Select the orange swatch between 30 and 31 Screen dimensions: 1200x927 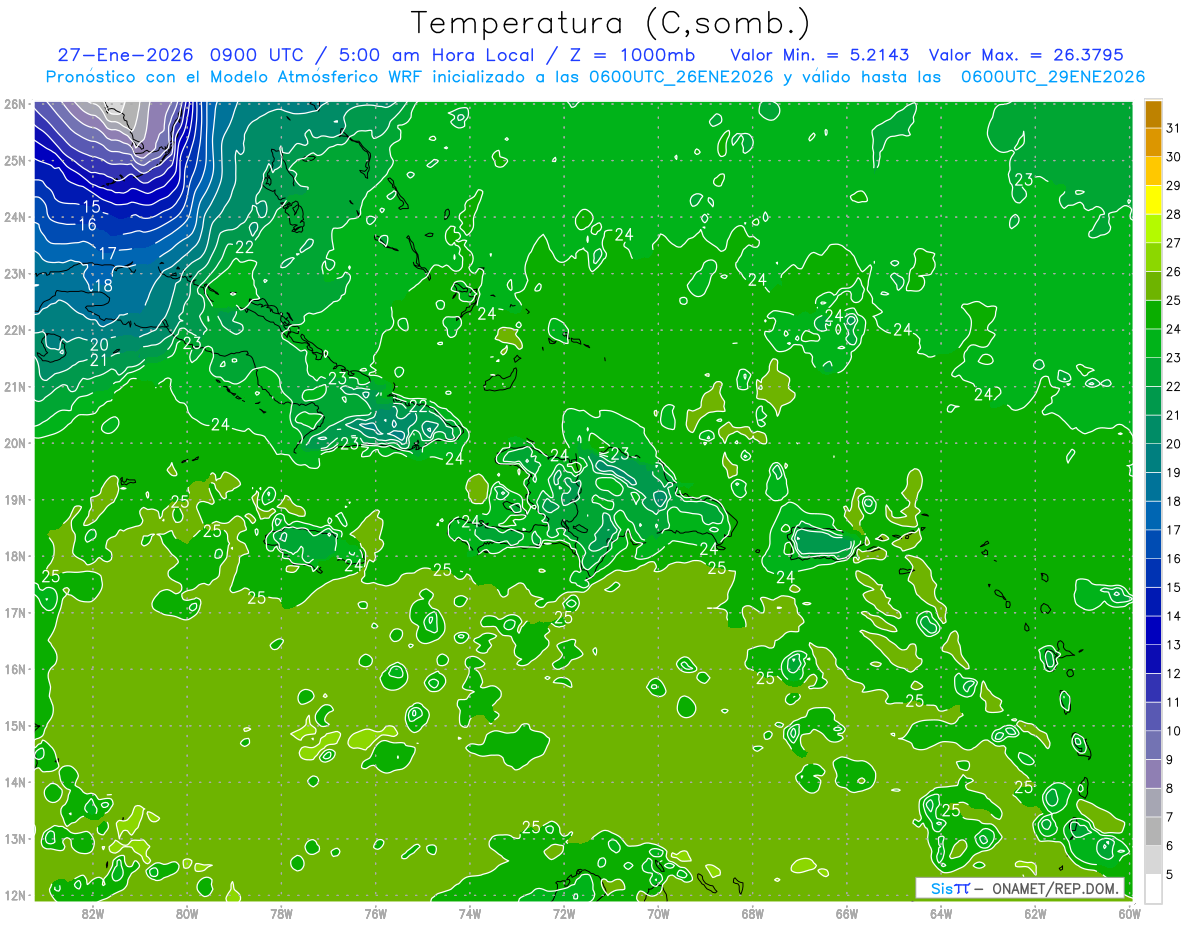[x=1154, y=142]
